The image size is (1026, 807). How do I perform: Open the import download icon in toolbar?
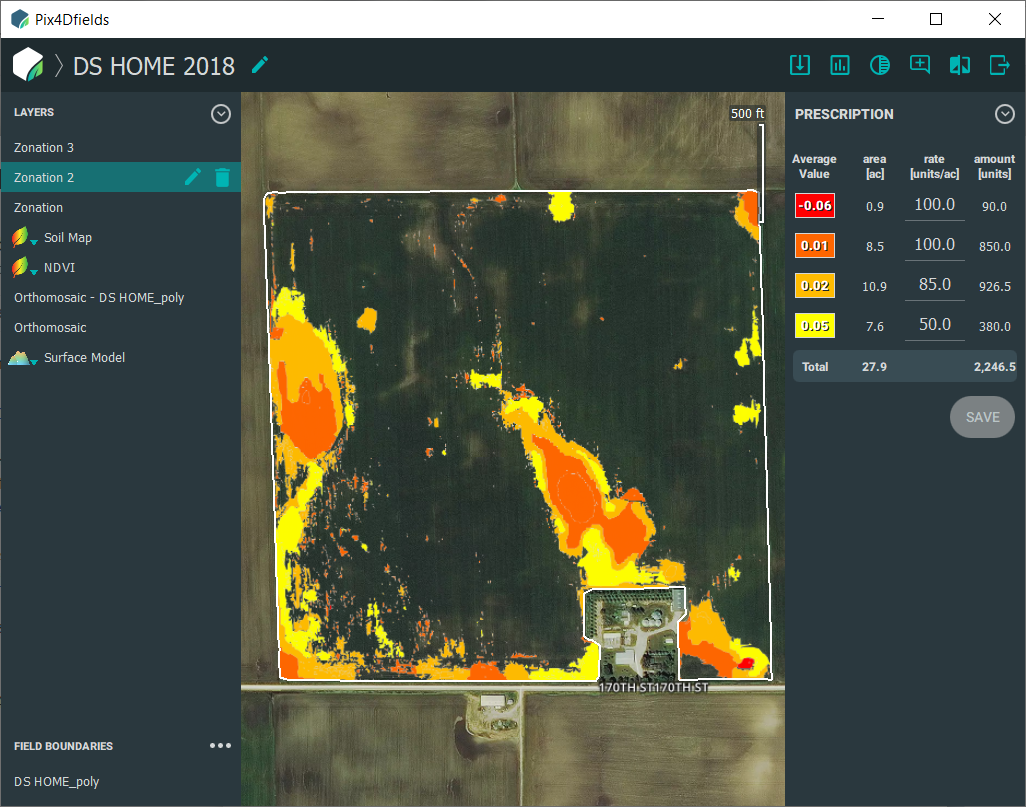pos(800,65)
